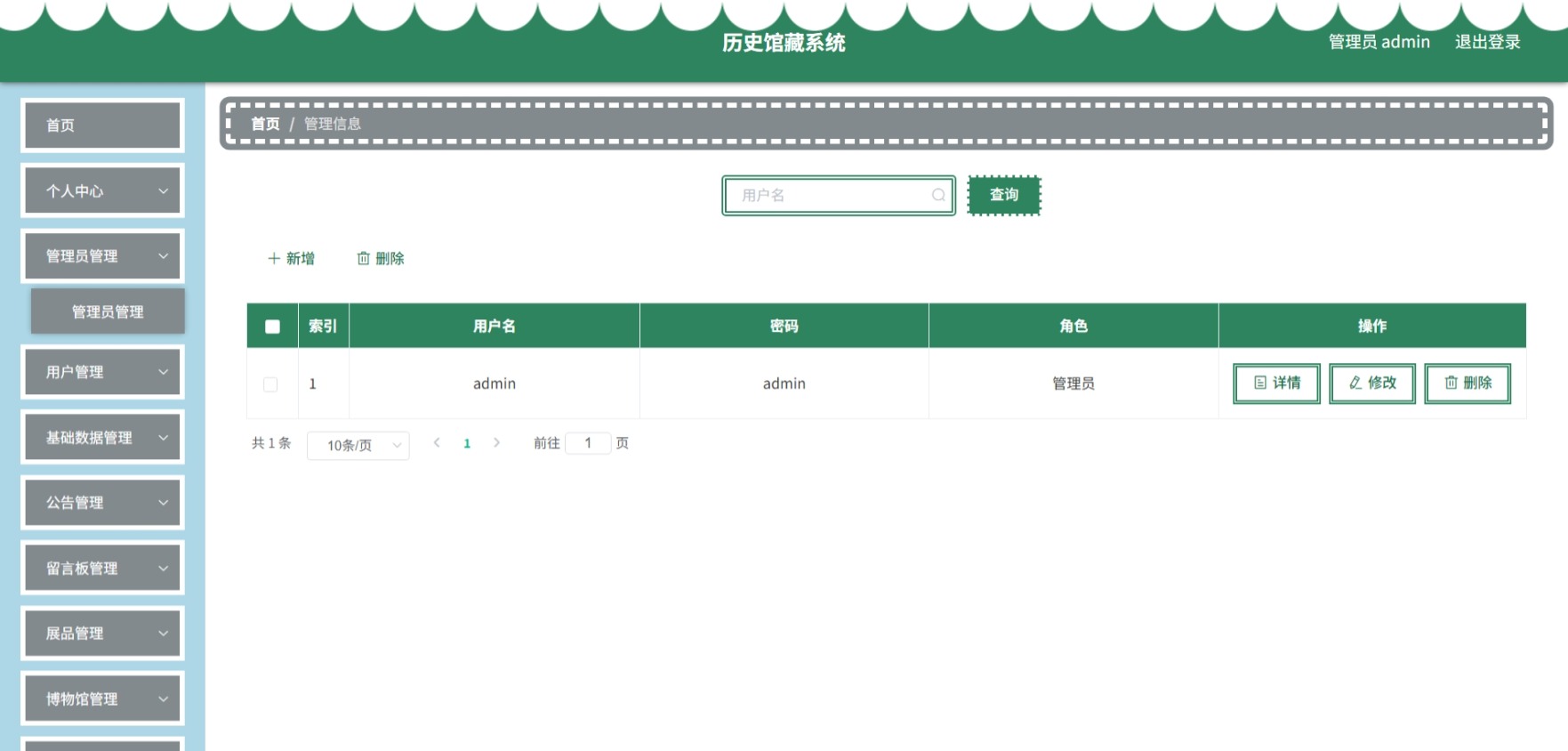The height and width of the screenshot is (751, 1568).
Task: Open 首页 in the sidebar
Action: point(102,125)
